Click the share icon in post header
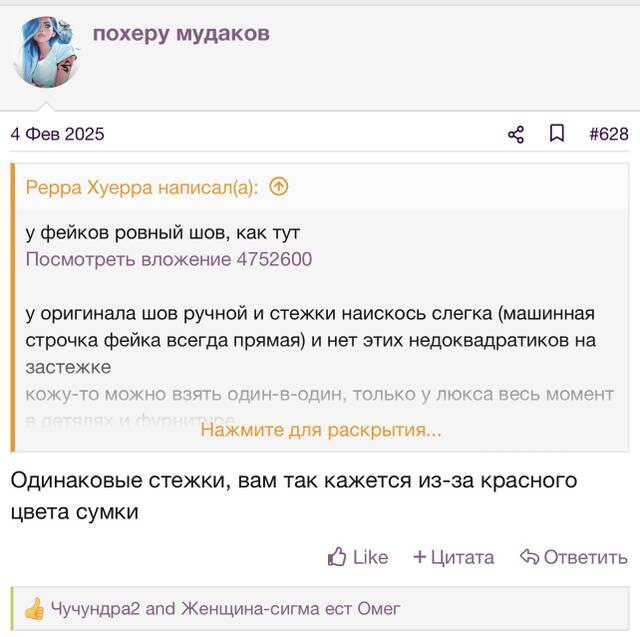The height and width of the screenshot is (637, 640). tap(516, 134)
